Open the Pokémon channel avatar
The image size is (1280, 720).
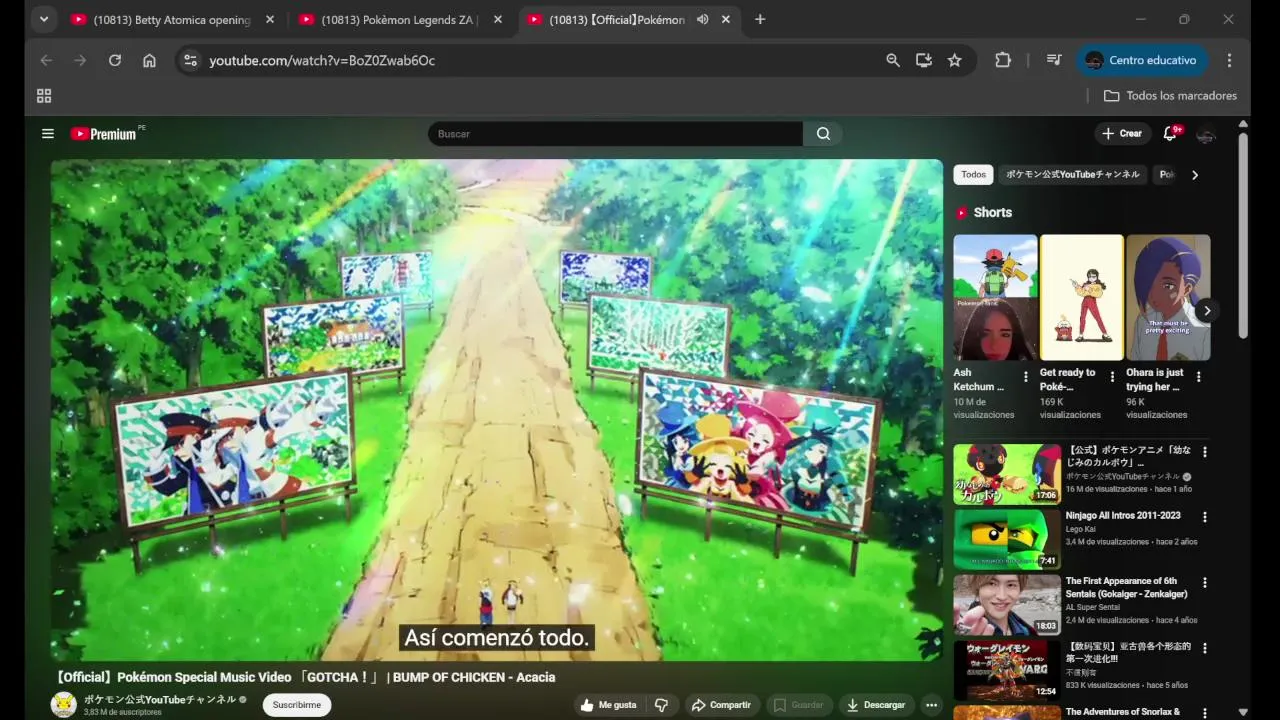[64, 704]
